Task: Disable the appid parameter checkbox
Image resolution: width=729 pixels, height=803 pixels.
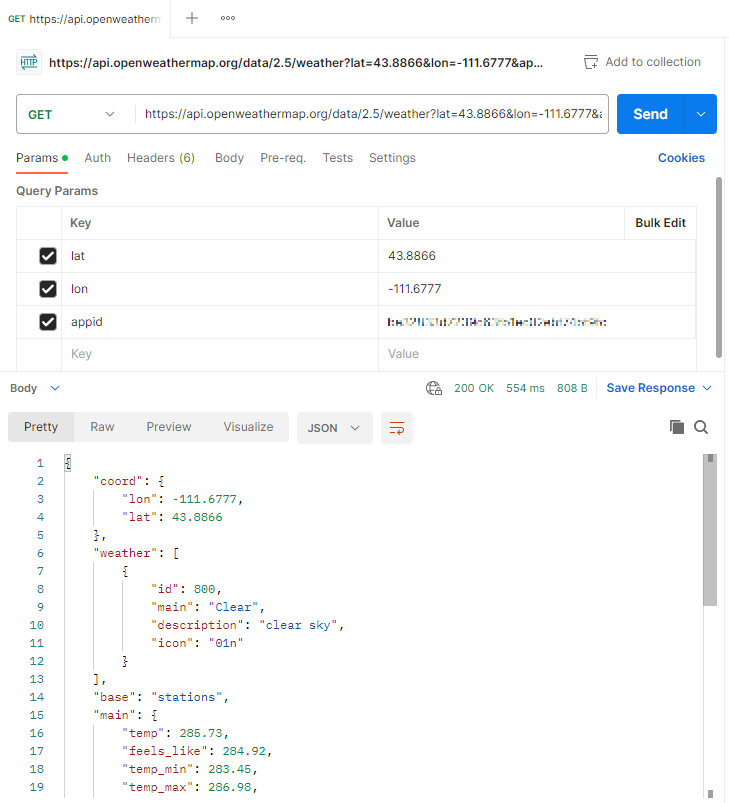Action: tap(48, 322)
